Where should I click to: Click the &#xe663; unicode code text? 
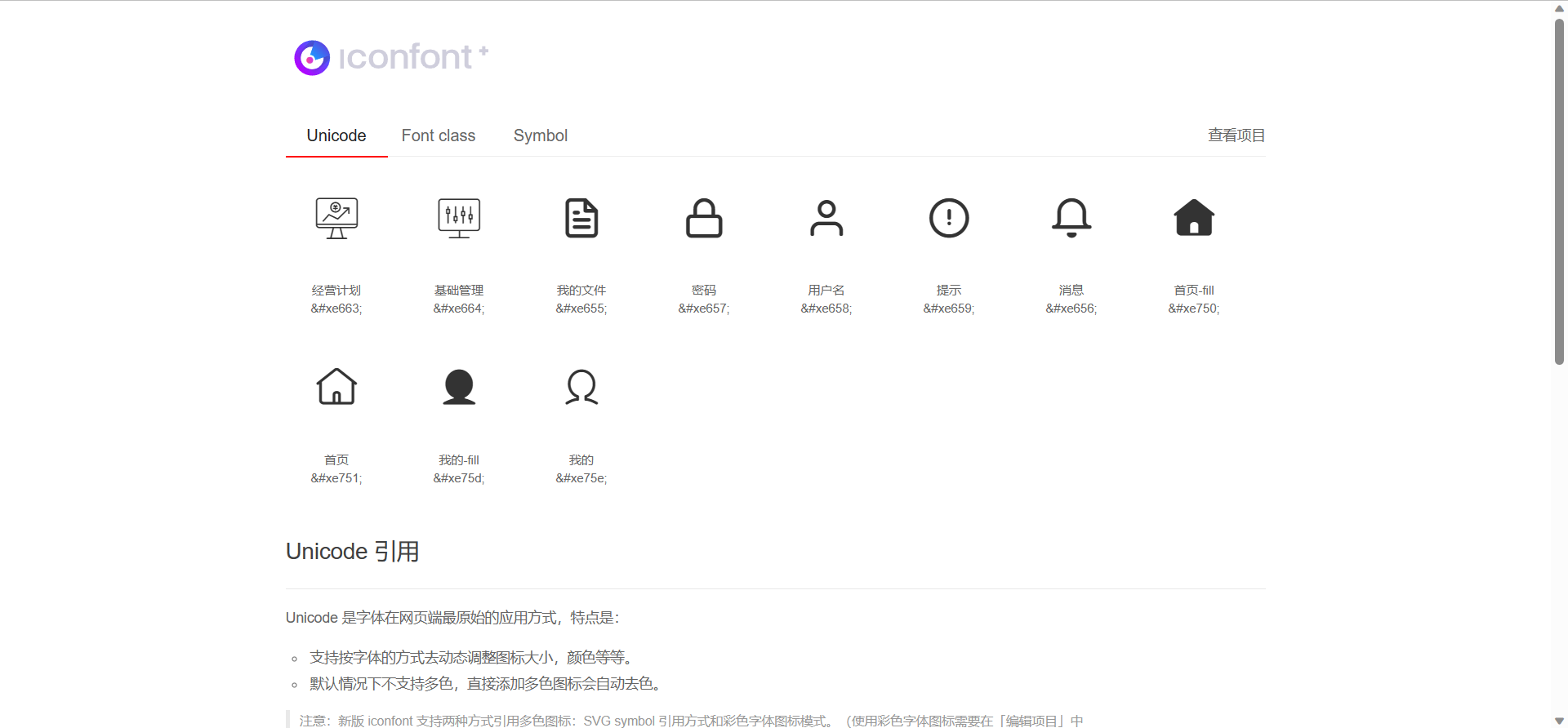tap(336, 309)
